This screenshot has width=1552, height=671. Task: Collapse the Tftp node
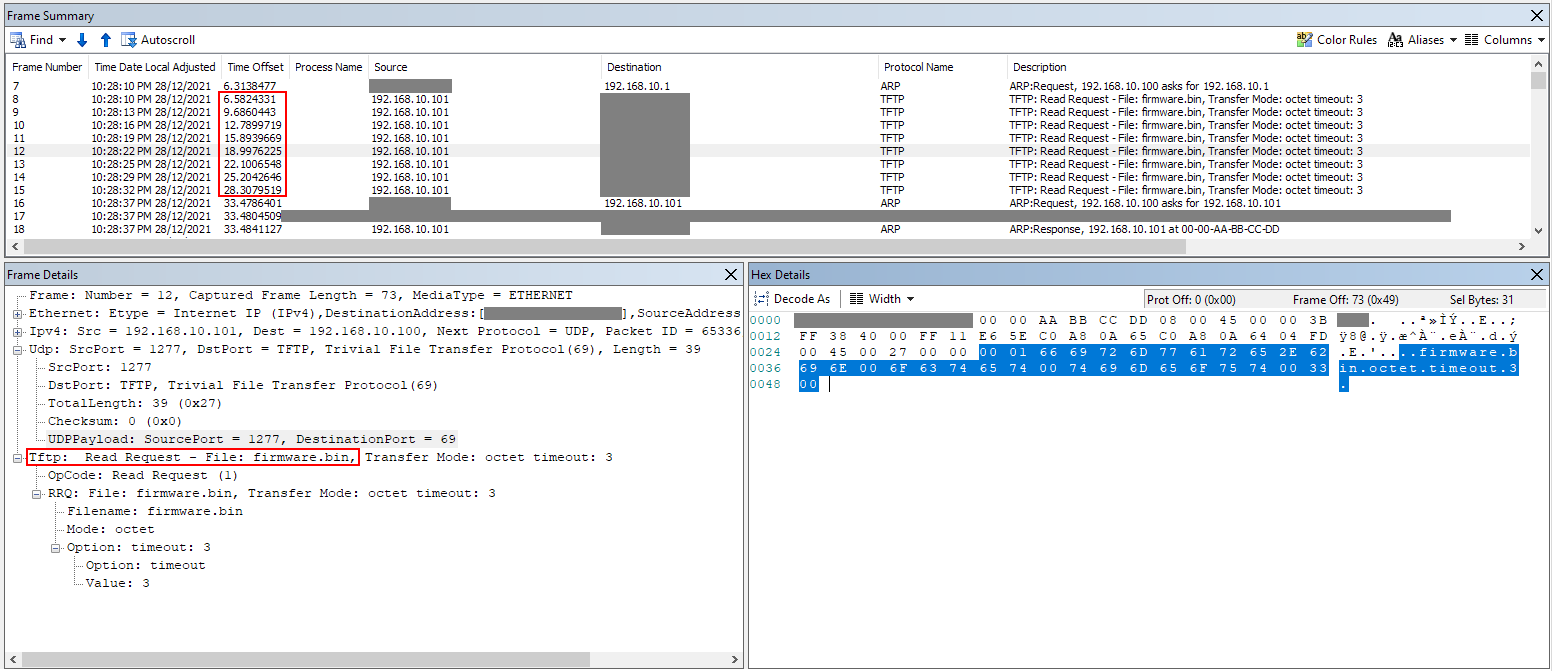click(x=18, y=458)
